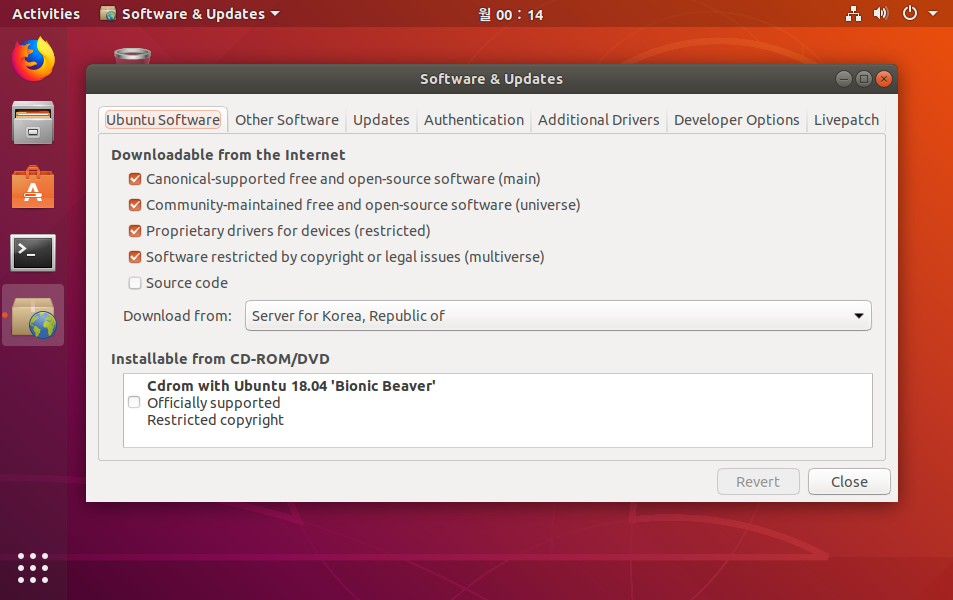Open the Files manager dock icon

33,123
